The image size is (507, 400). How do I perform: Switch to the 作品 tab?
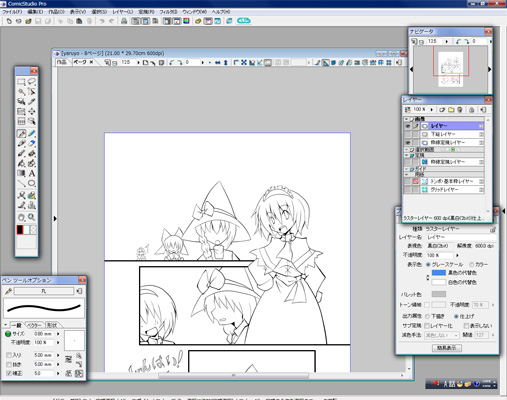tap(62, 62)
